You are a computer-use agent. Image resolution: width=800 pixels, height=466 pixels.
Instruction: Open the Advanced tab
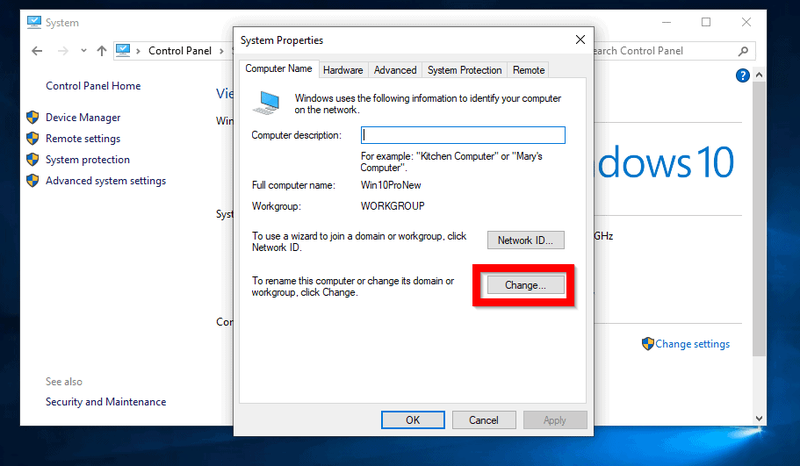click(x=395, y=70)
